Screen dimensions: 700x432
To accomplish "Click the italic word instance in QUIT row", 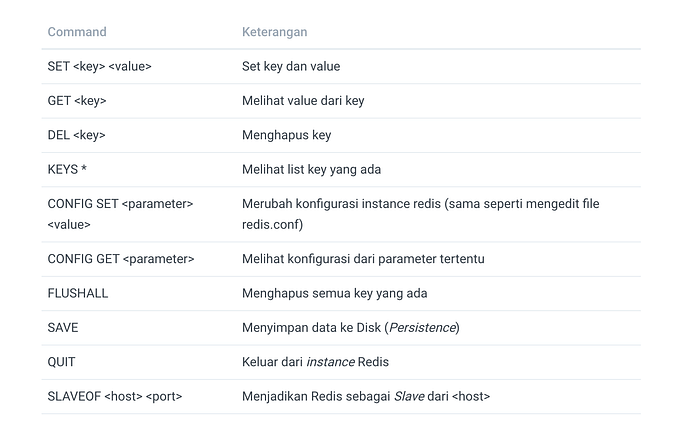I will coord(330,362).
